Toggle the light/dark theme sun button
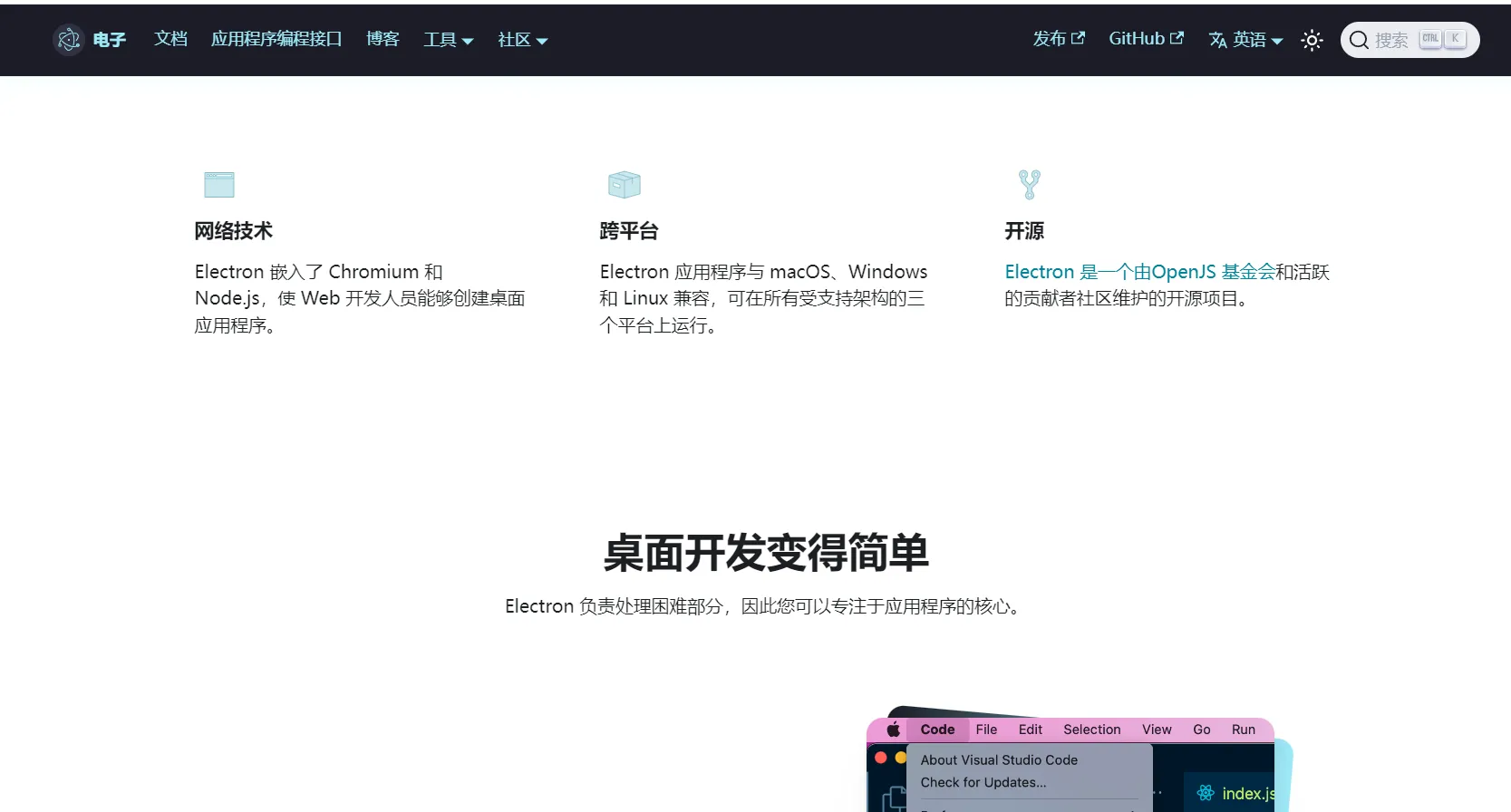 click(1312, 40)
